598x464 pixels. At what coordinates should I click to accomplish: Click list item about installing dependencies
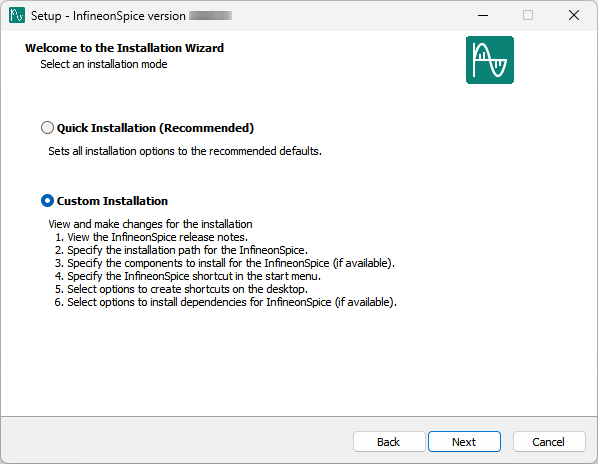[x=225, y=302]
